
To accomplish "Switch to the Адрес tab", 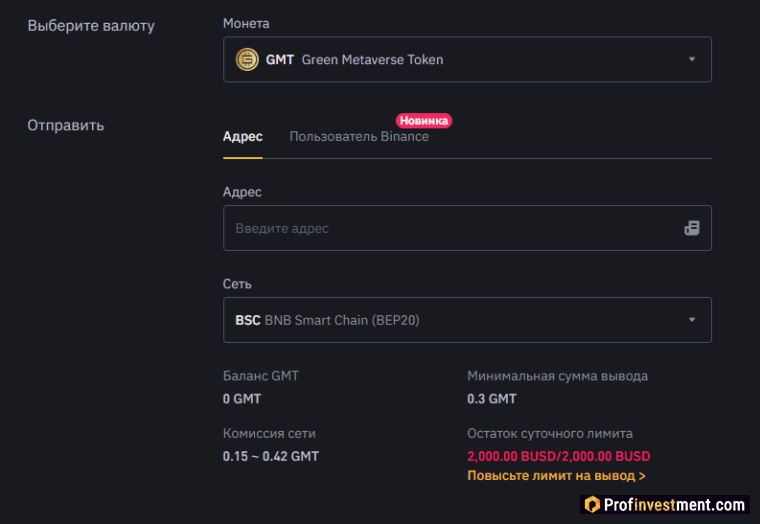I will (243, 137).
